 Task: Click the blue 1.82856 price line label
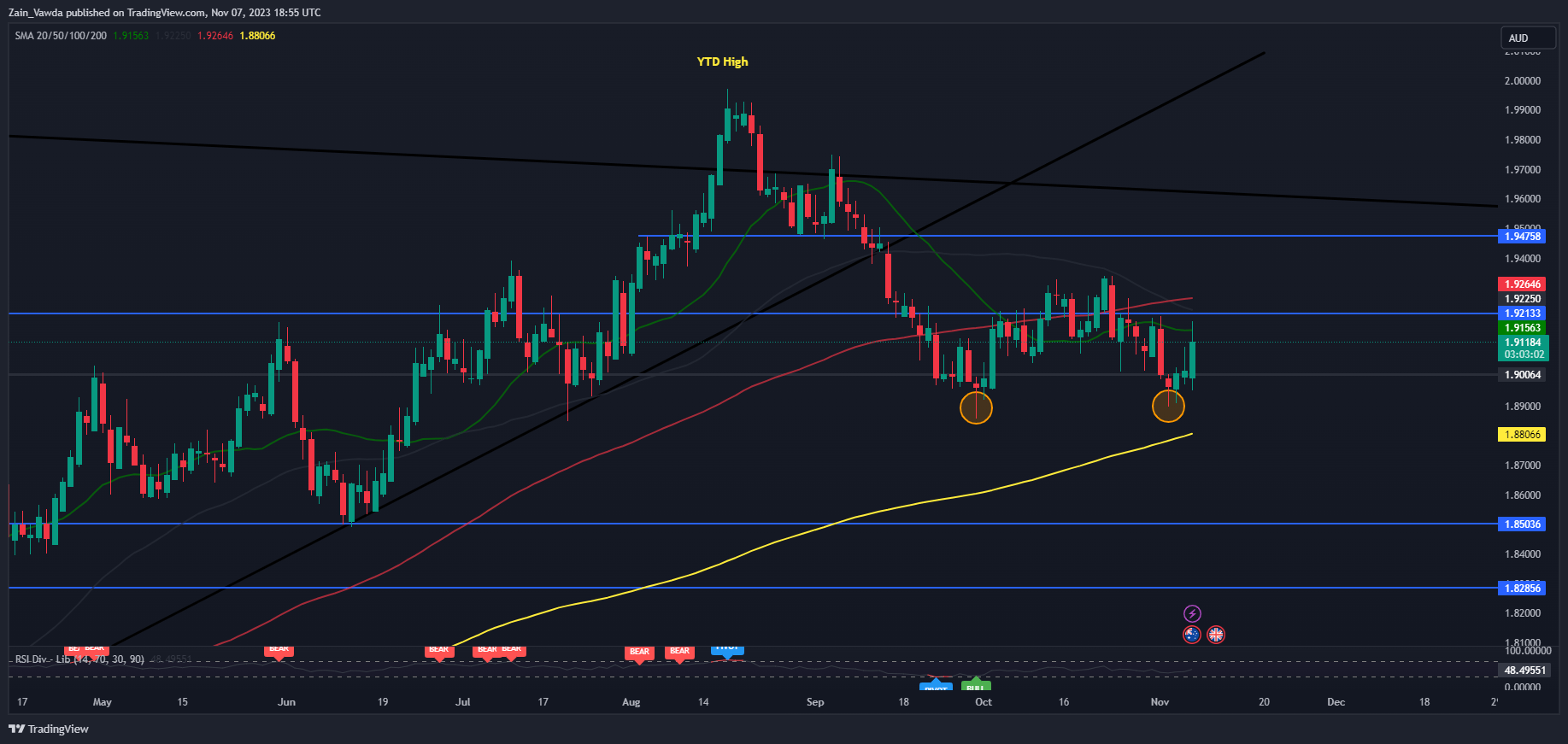1523,589
